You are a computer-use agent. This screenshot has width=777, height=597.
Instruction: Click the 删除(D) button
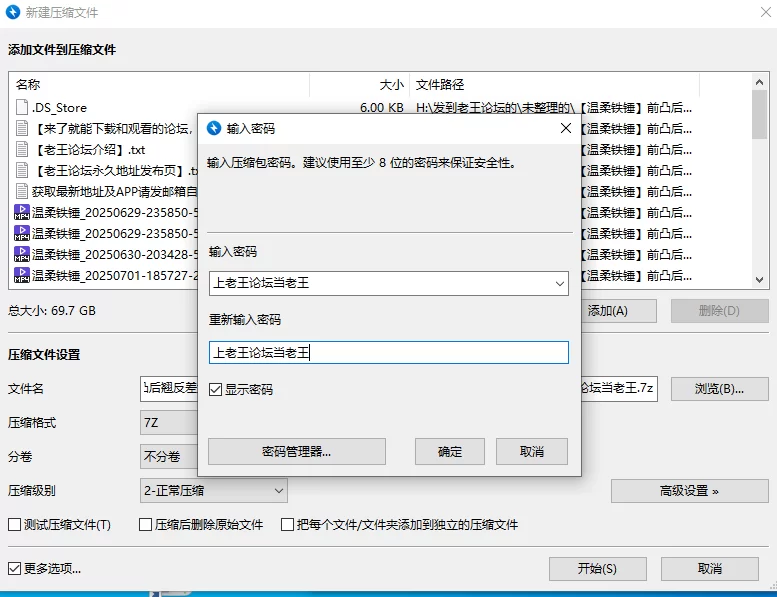click(x=720, y=311)
